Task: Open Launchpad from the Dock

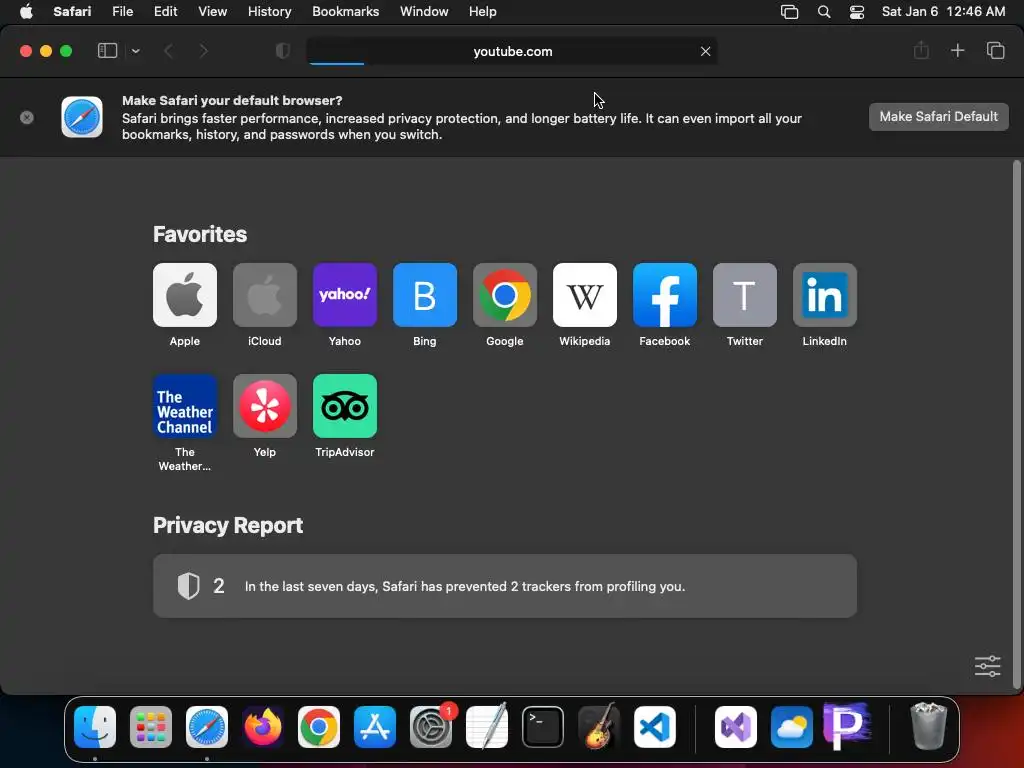Action: point(151,727)
